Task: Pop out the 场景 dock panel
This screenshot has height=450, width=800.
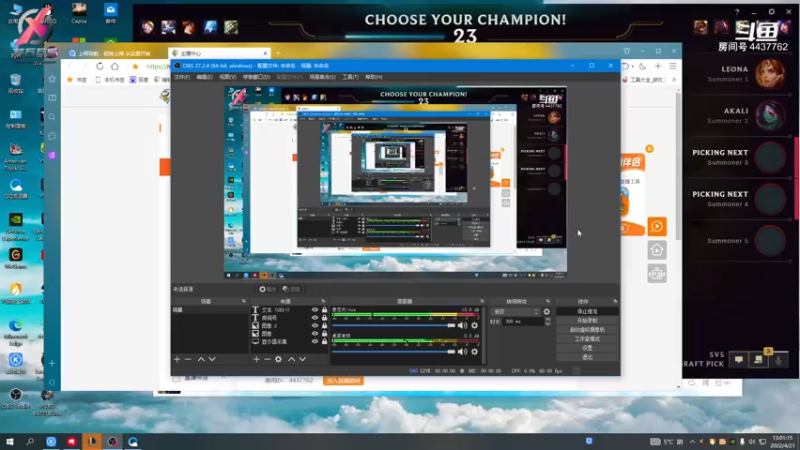Action: coord(243,302)
